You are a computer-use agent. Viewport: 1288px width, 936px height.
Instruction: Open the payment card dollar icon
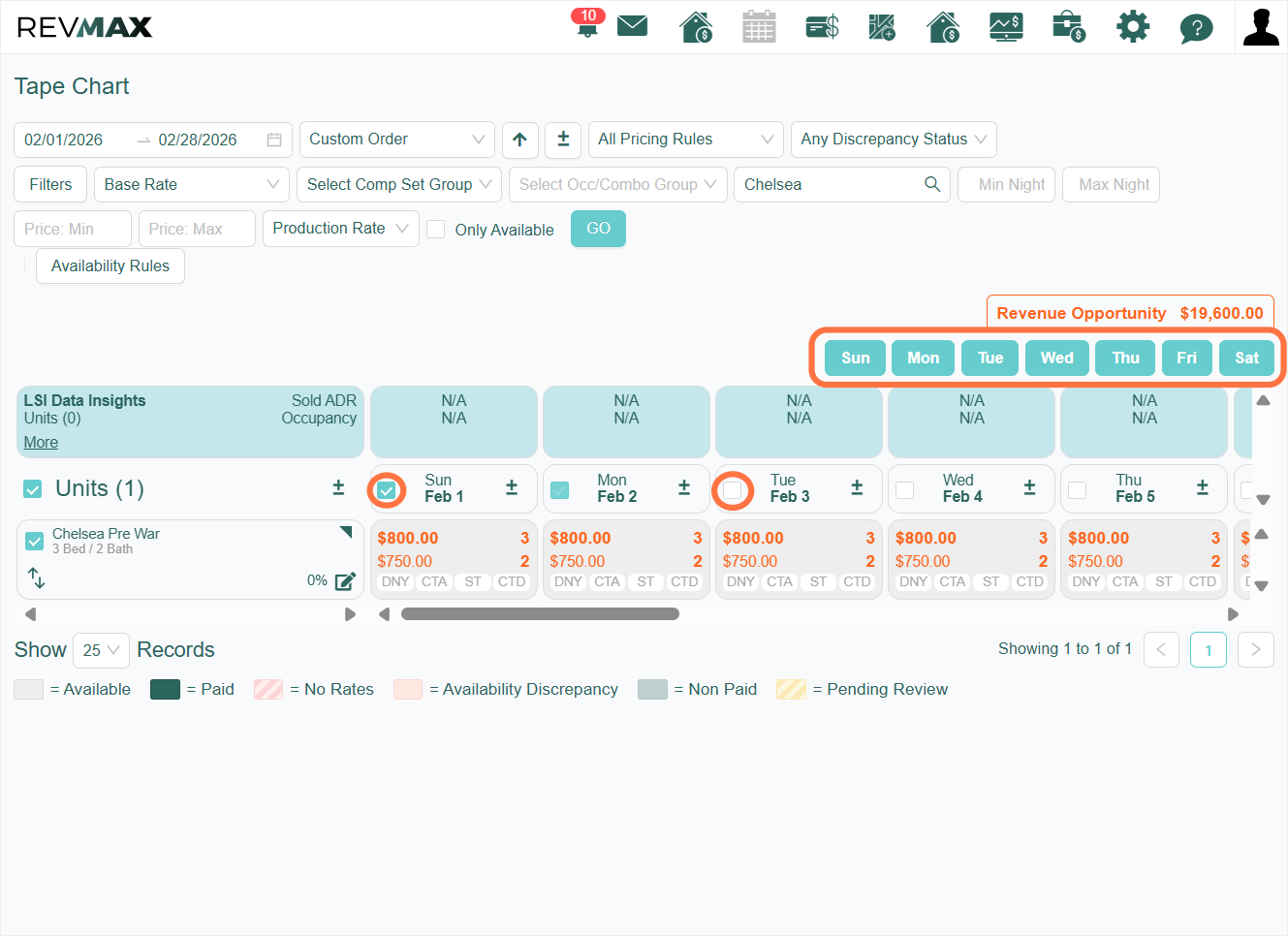822,26
